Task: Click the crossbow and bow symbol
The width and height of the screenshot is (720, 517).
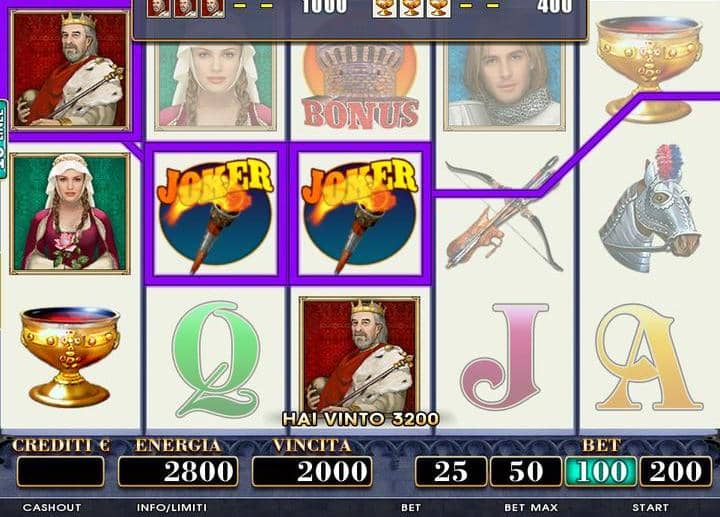Action: click(x=504, y=214)
